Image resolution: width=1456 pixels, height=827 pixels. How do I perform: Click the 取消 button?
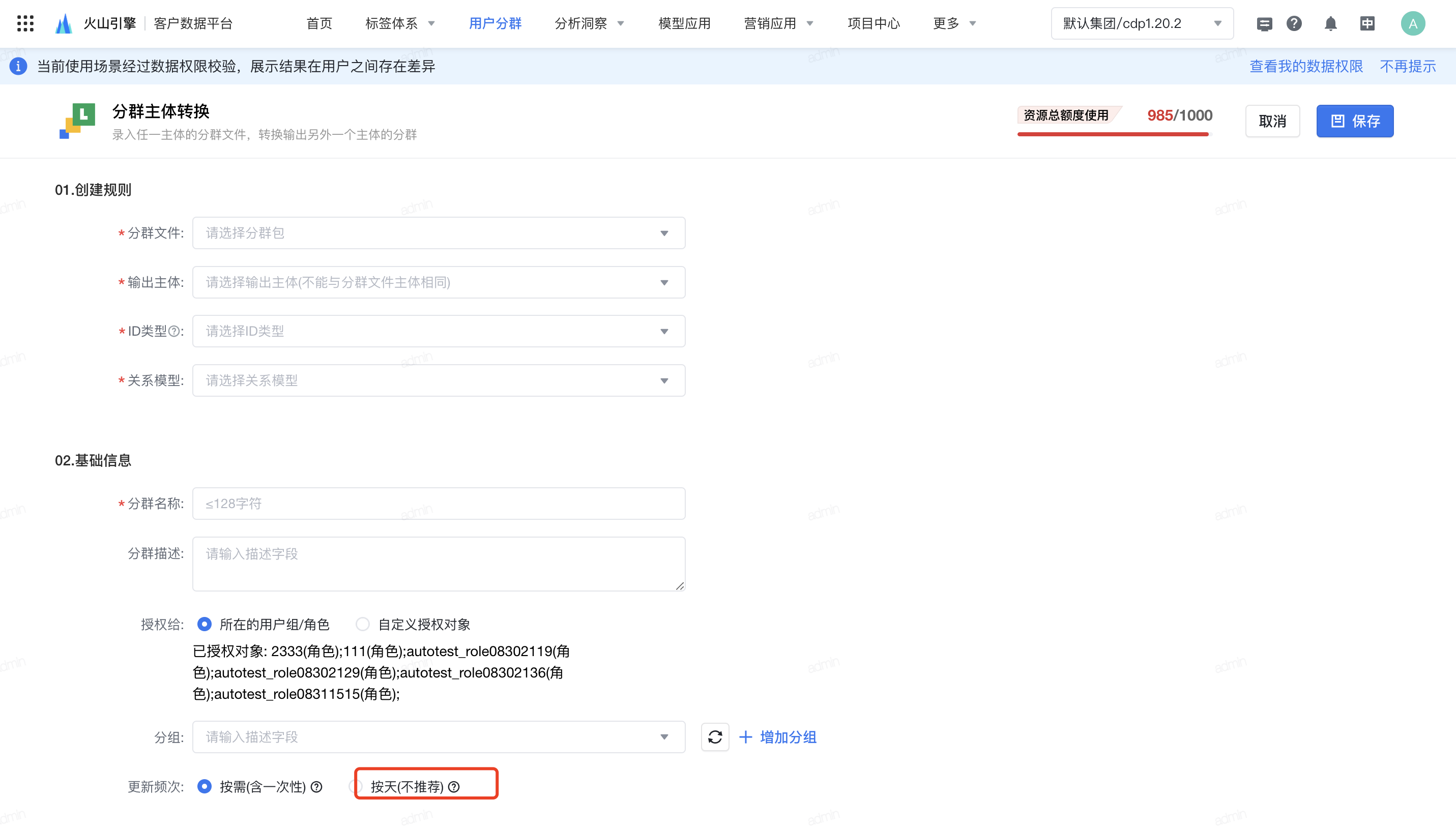pyautogui.click(x=1272, y=121)
